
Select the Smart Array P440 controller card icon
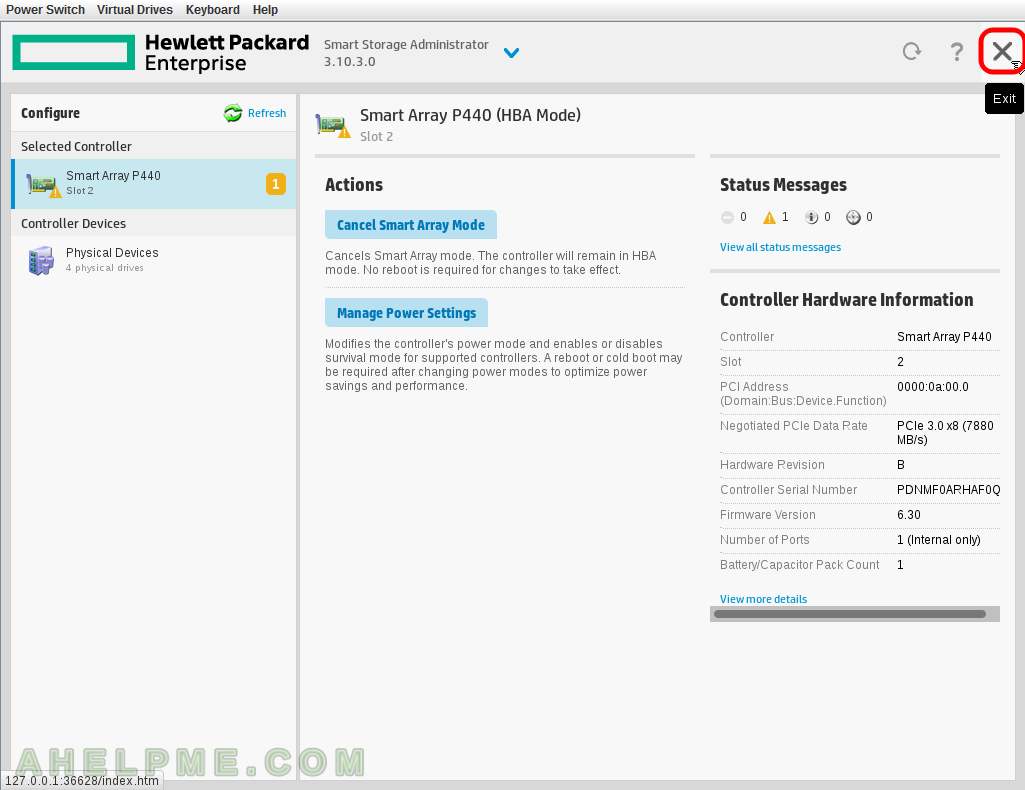(42, 184)
